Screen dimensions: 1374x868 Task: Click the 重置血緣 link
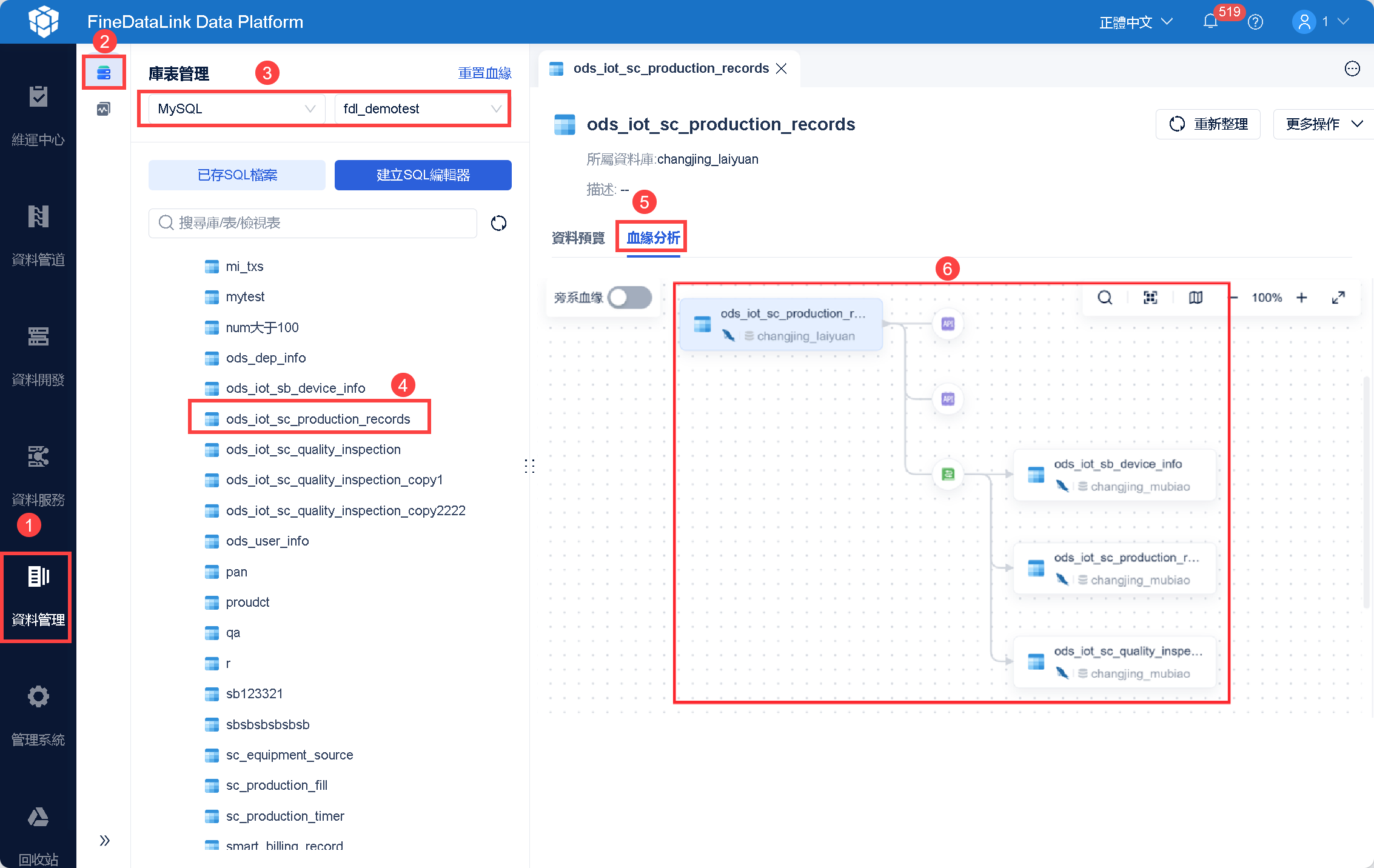click(484, 73)
